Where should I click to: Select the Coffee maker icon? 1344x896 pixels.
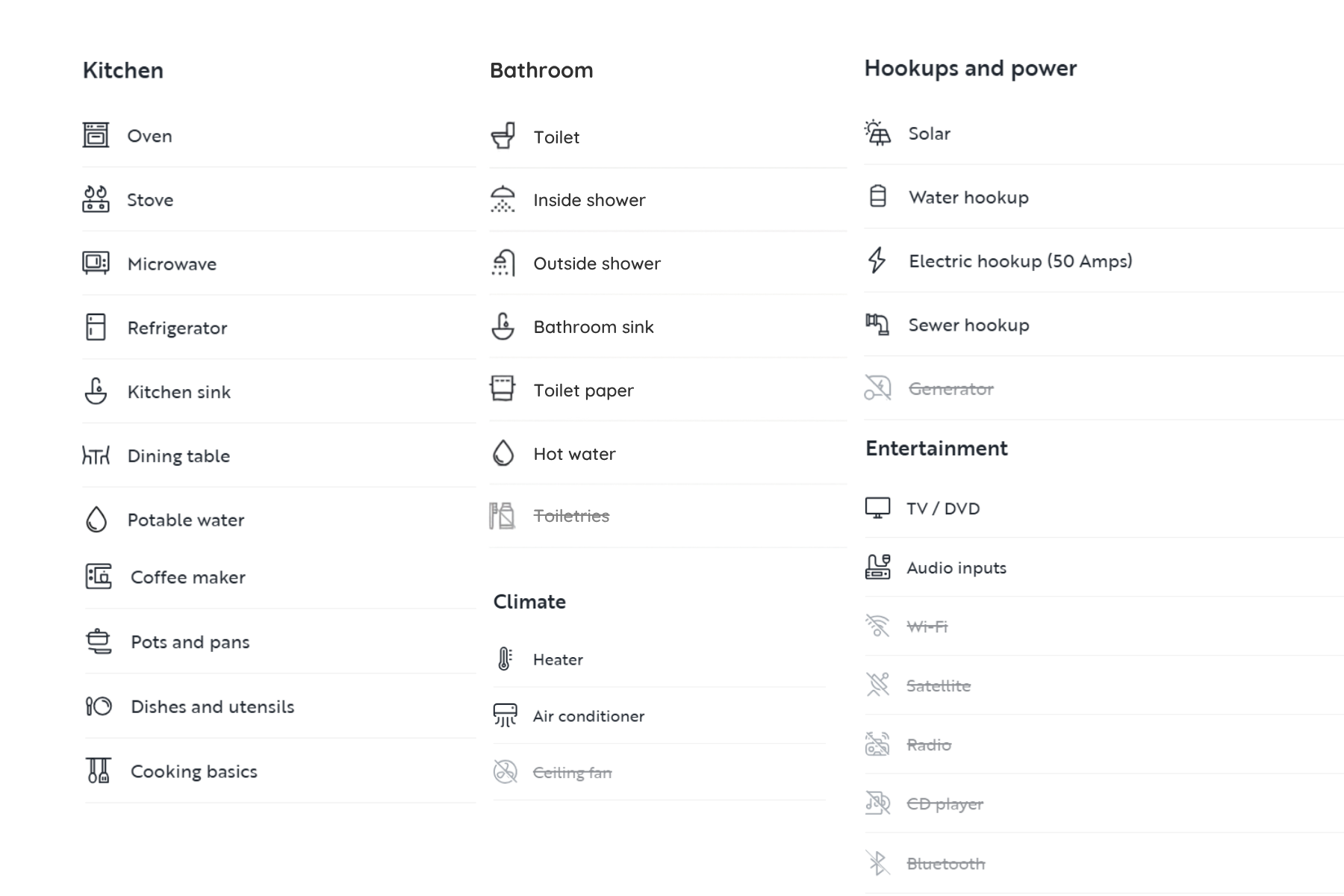99,576
